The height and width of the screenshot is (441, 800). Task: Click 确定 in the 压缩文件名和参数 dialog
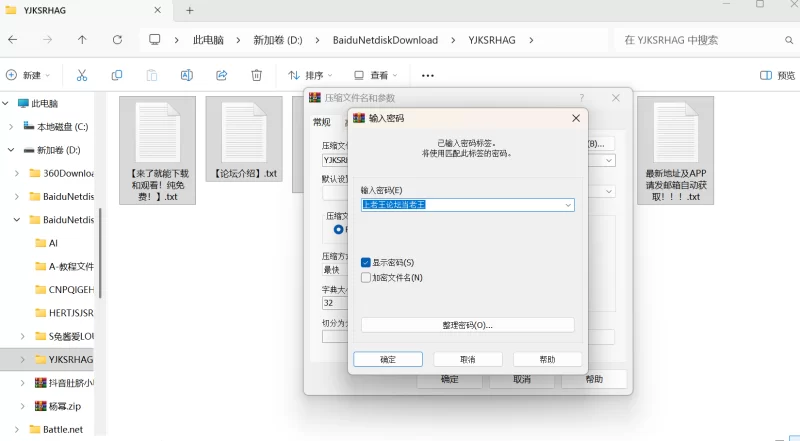[449, 380]
